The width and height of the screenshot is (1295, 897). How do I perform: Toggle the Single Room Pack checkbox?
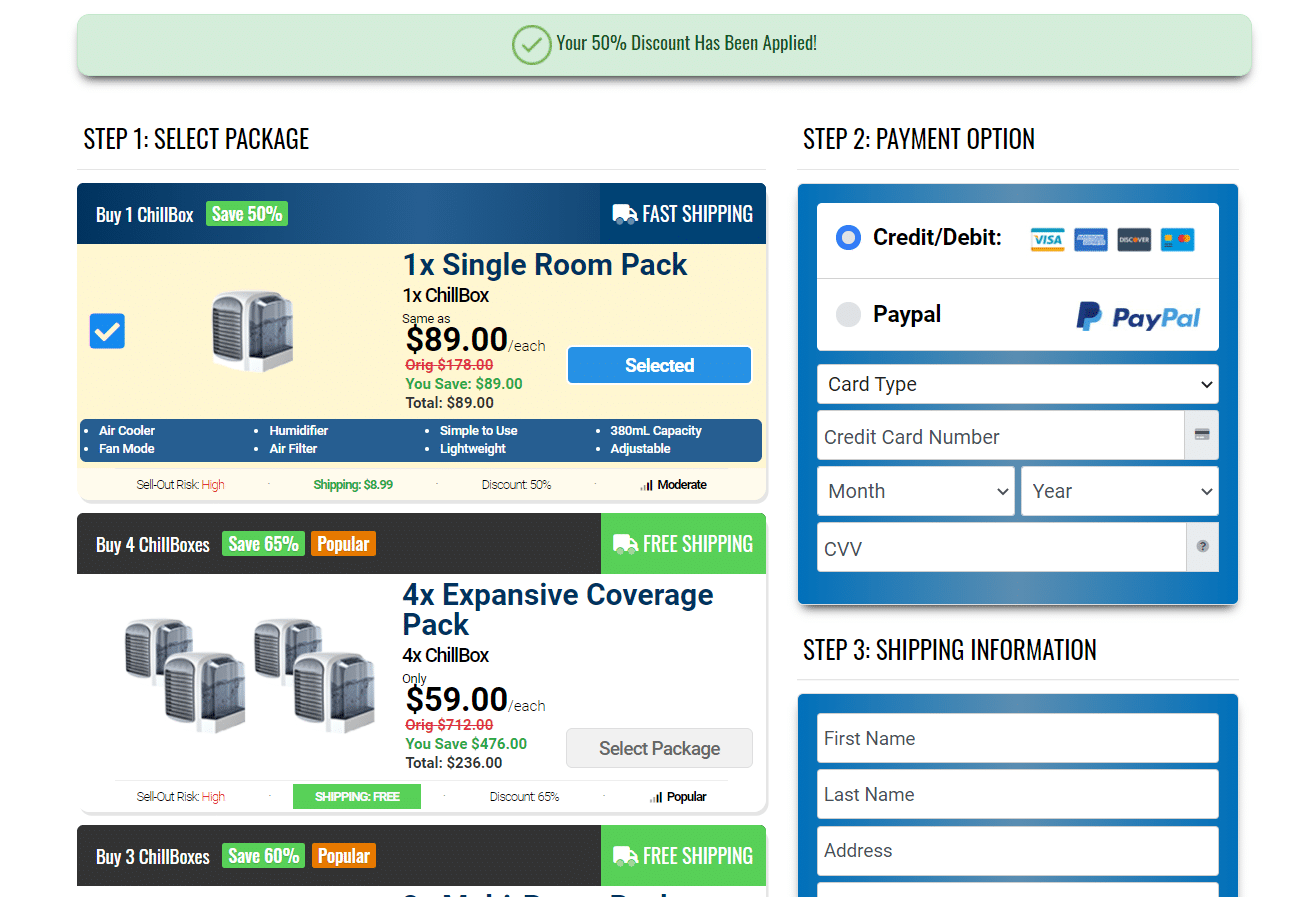(x=107, y=331)
